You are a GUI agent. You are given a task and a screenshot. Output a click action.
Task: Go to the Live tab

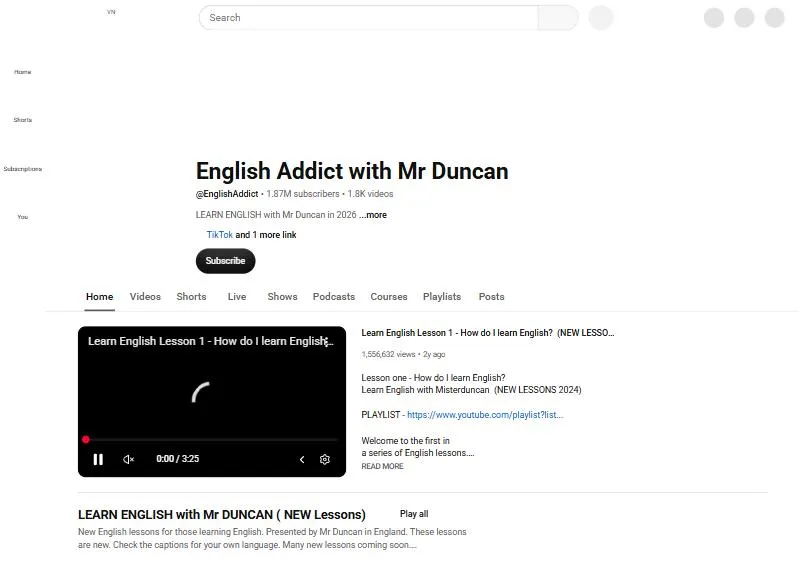click(237, 296)
